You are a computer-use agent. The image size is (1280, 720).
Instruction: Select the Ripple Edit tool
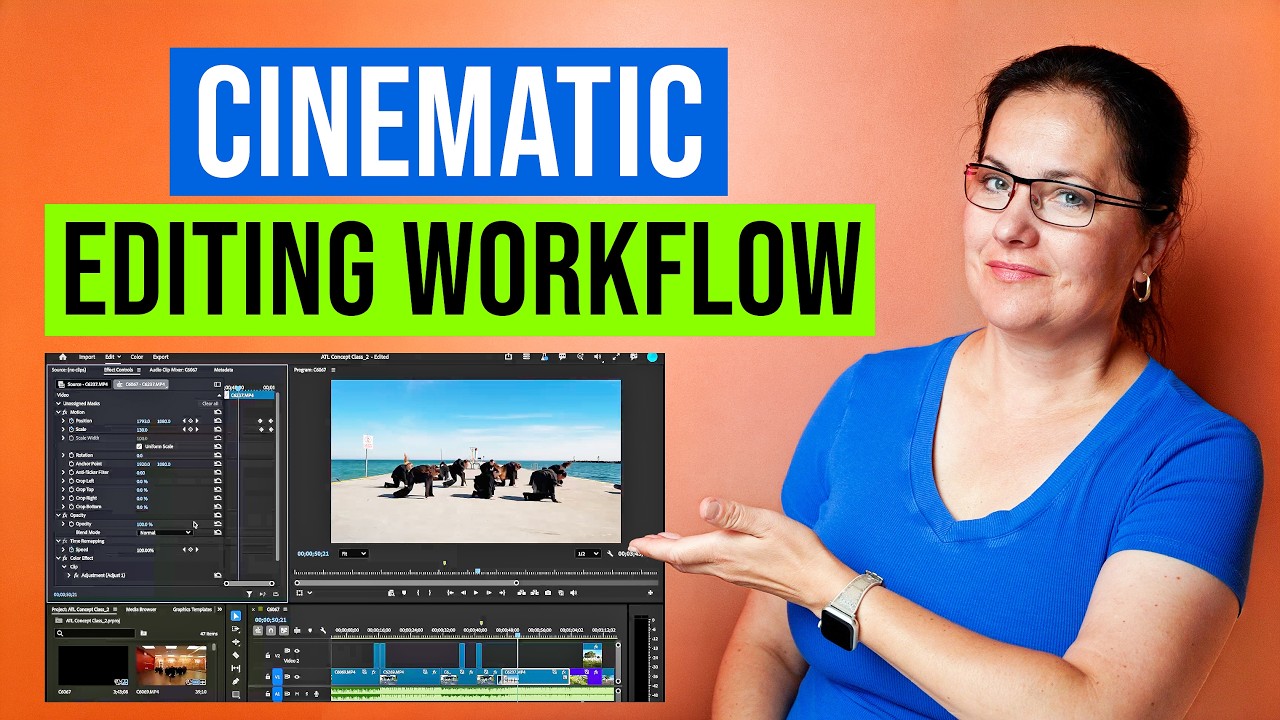pyautogui.click(x=236, y=642)
